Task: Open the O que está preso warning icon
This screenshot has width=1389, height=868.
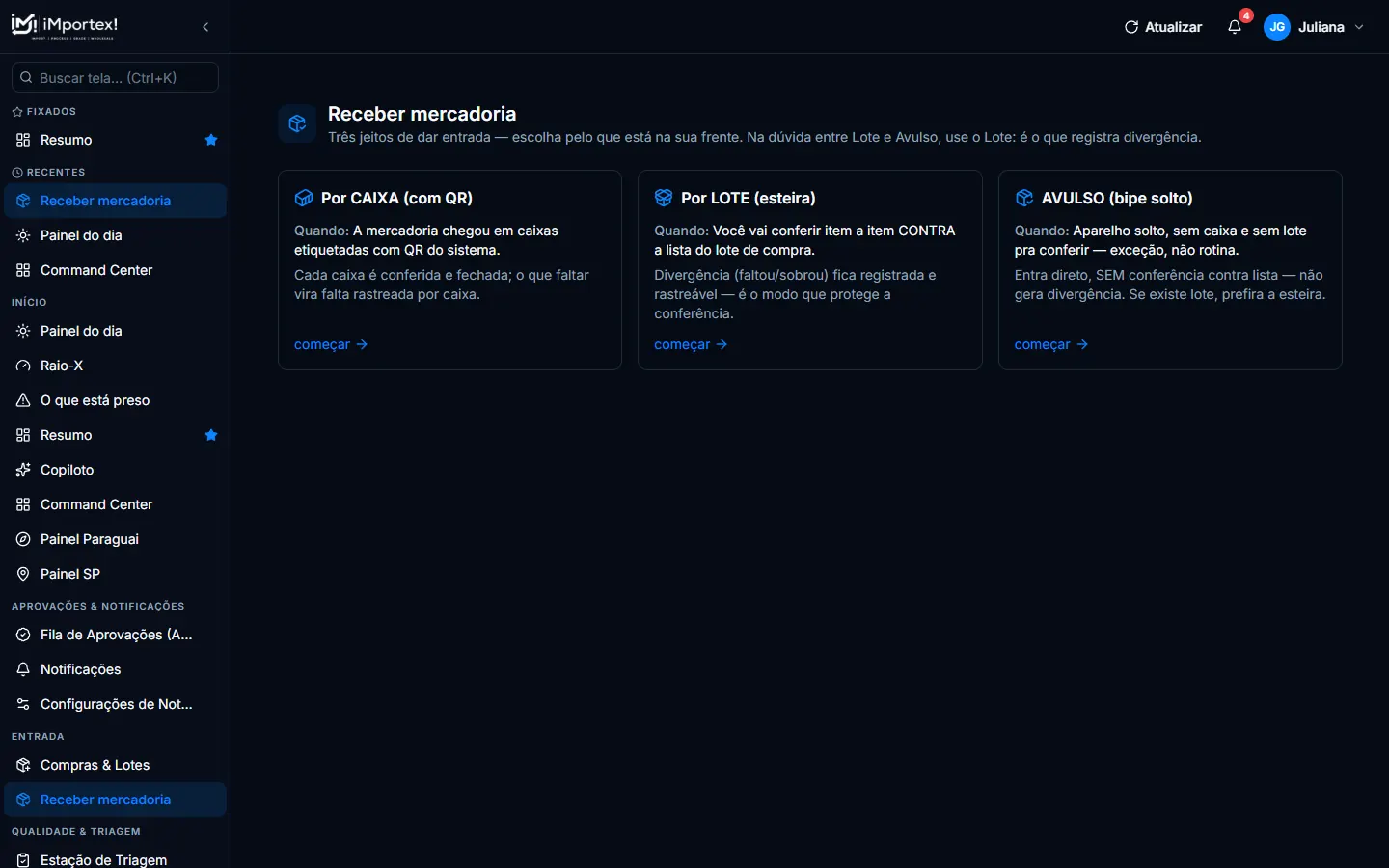Action: 23,400
